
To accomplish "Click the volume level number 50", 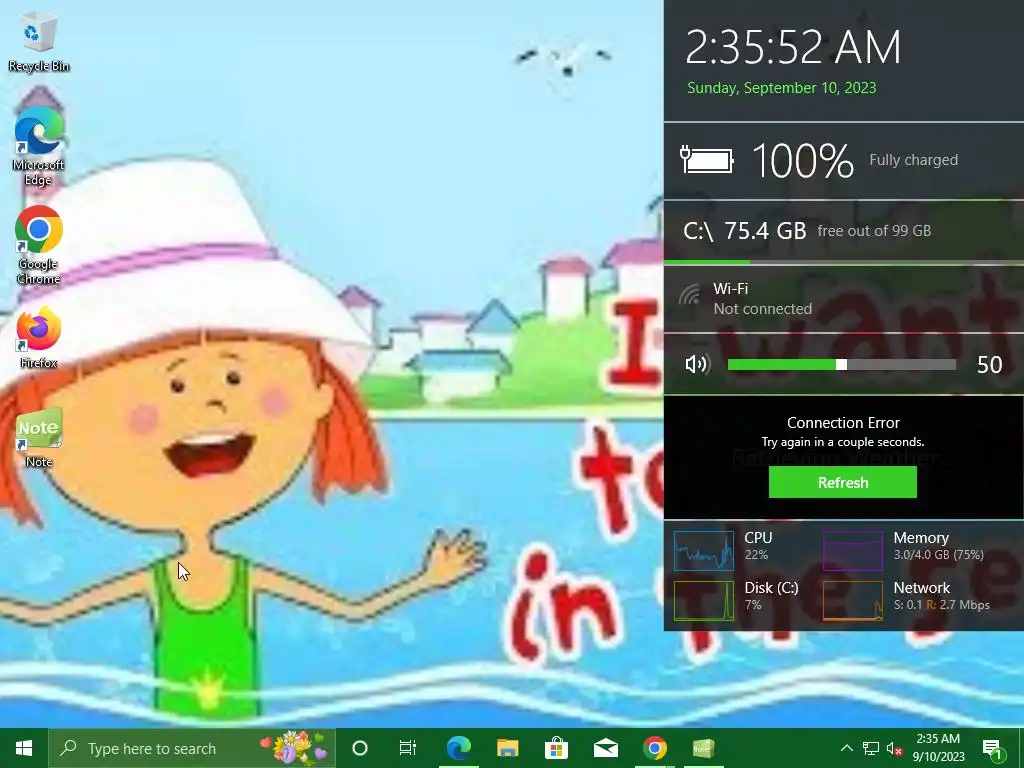I will pyautogui.click(x=989, y=364).
